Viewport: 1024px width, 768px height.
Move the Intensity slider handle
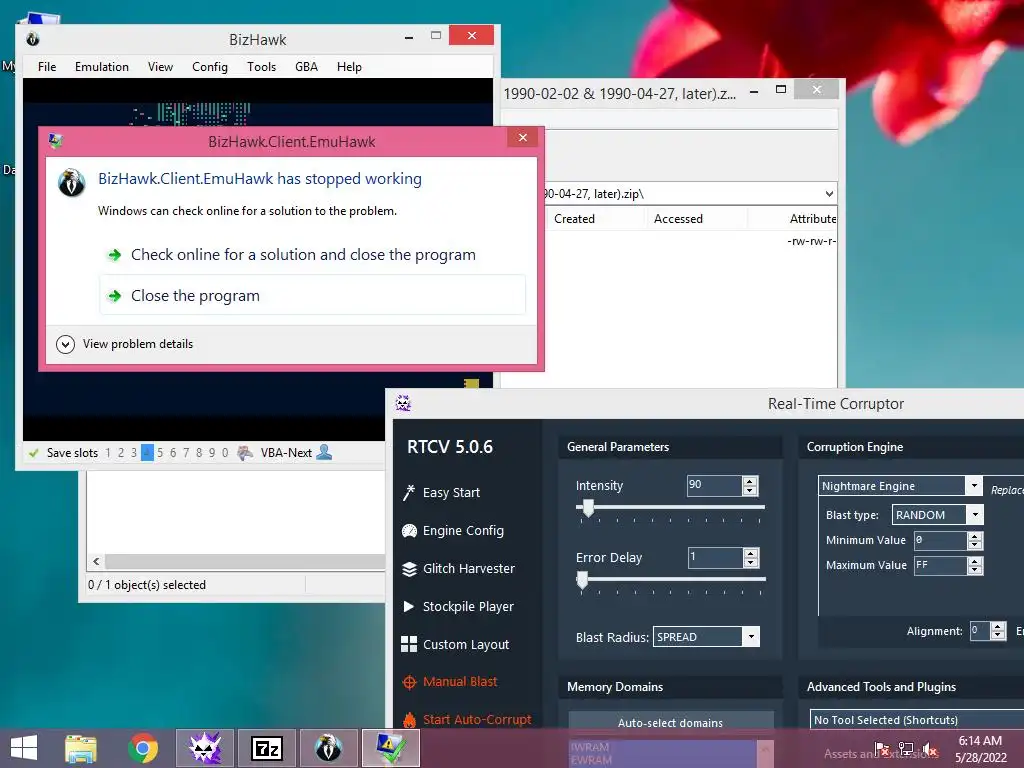click(588, 508)
